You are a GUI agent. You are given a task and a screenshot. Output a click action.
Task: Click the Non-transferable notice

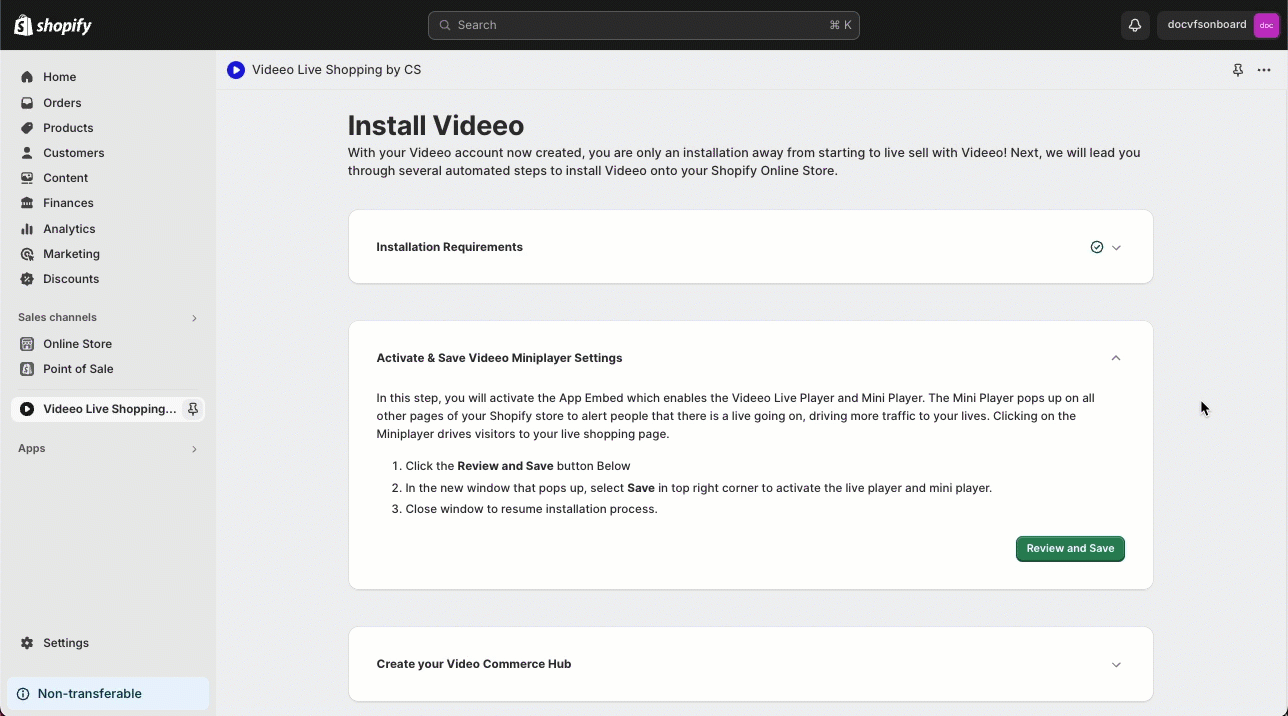tap(108, 694)
